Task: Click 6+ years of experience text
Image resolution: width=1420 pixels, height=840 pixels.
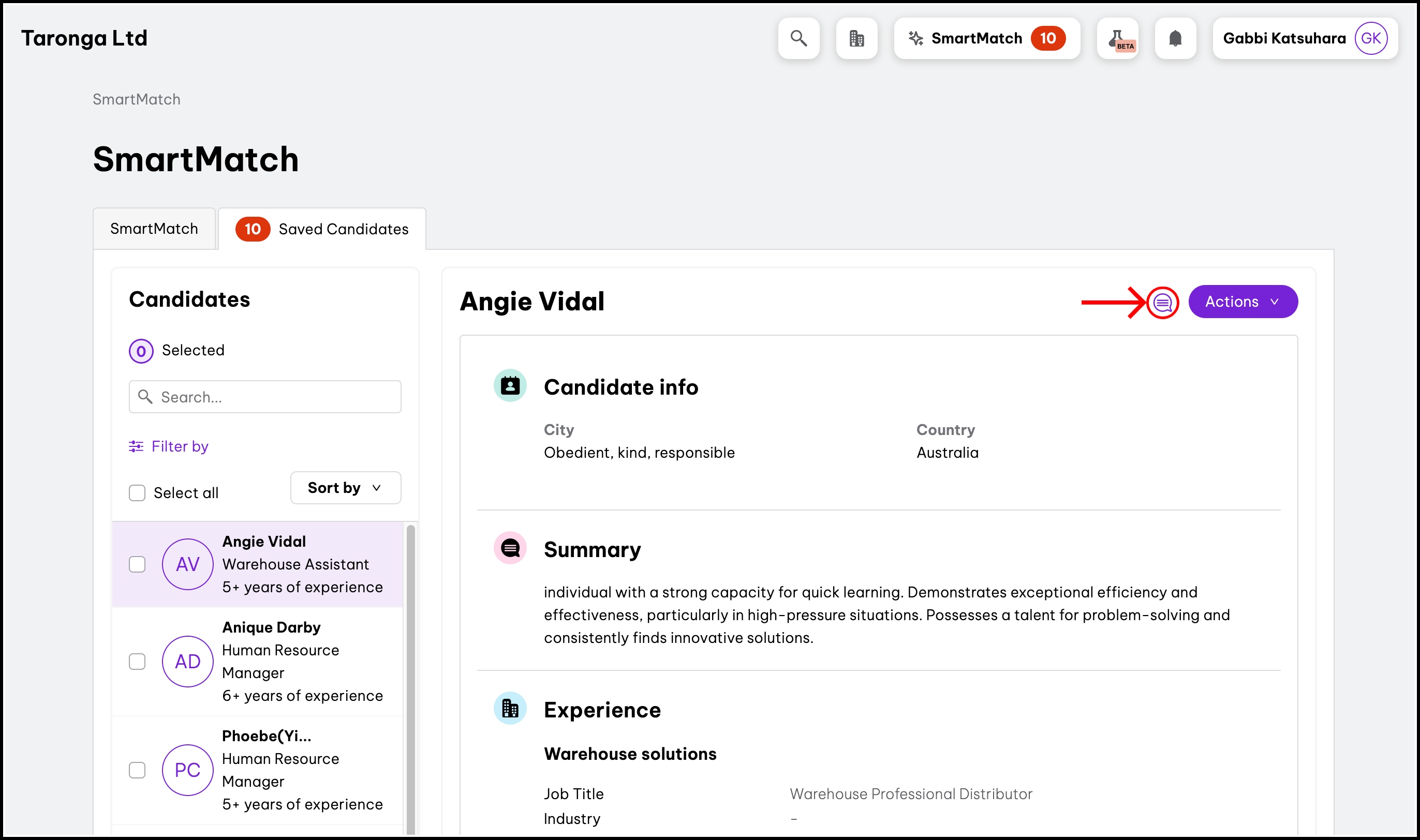Action: [302, 696]
